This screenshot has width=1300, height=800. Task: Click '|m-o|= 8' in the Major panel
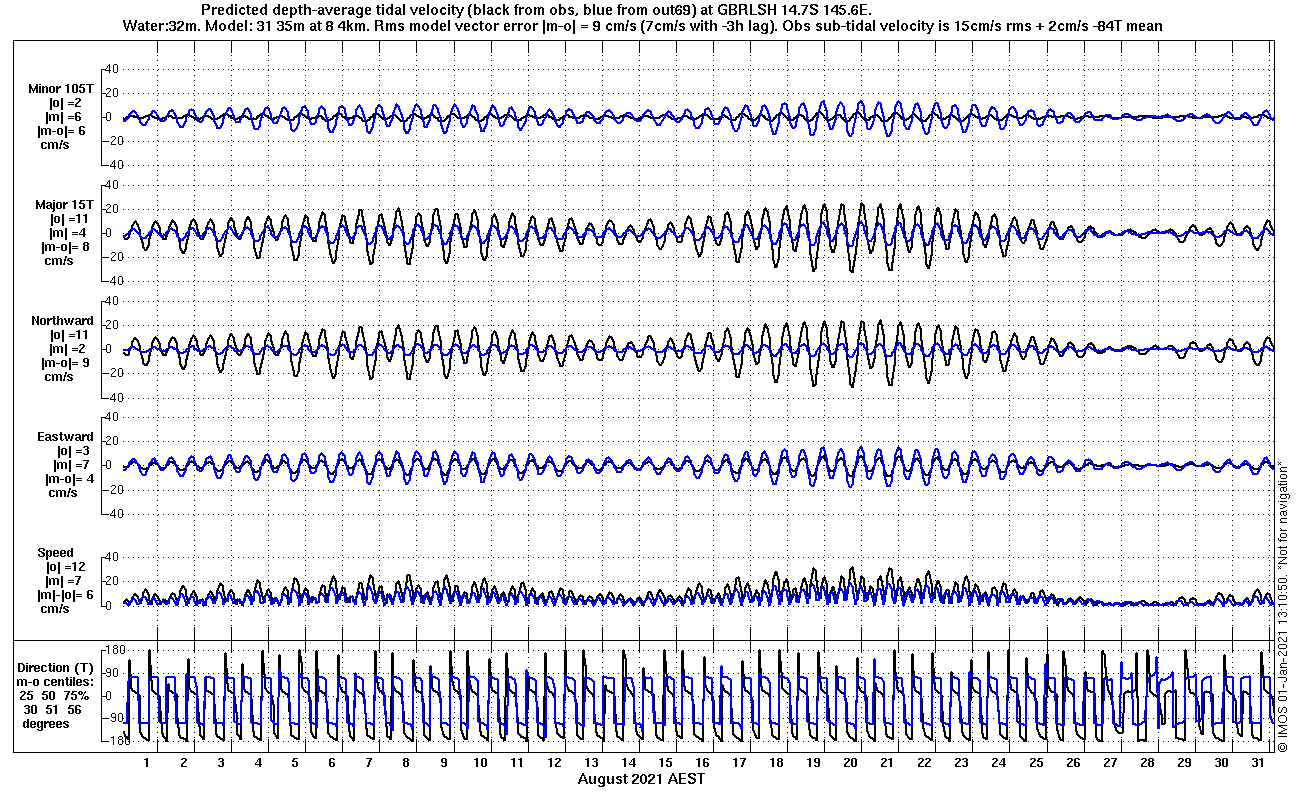coord(67,247)
